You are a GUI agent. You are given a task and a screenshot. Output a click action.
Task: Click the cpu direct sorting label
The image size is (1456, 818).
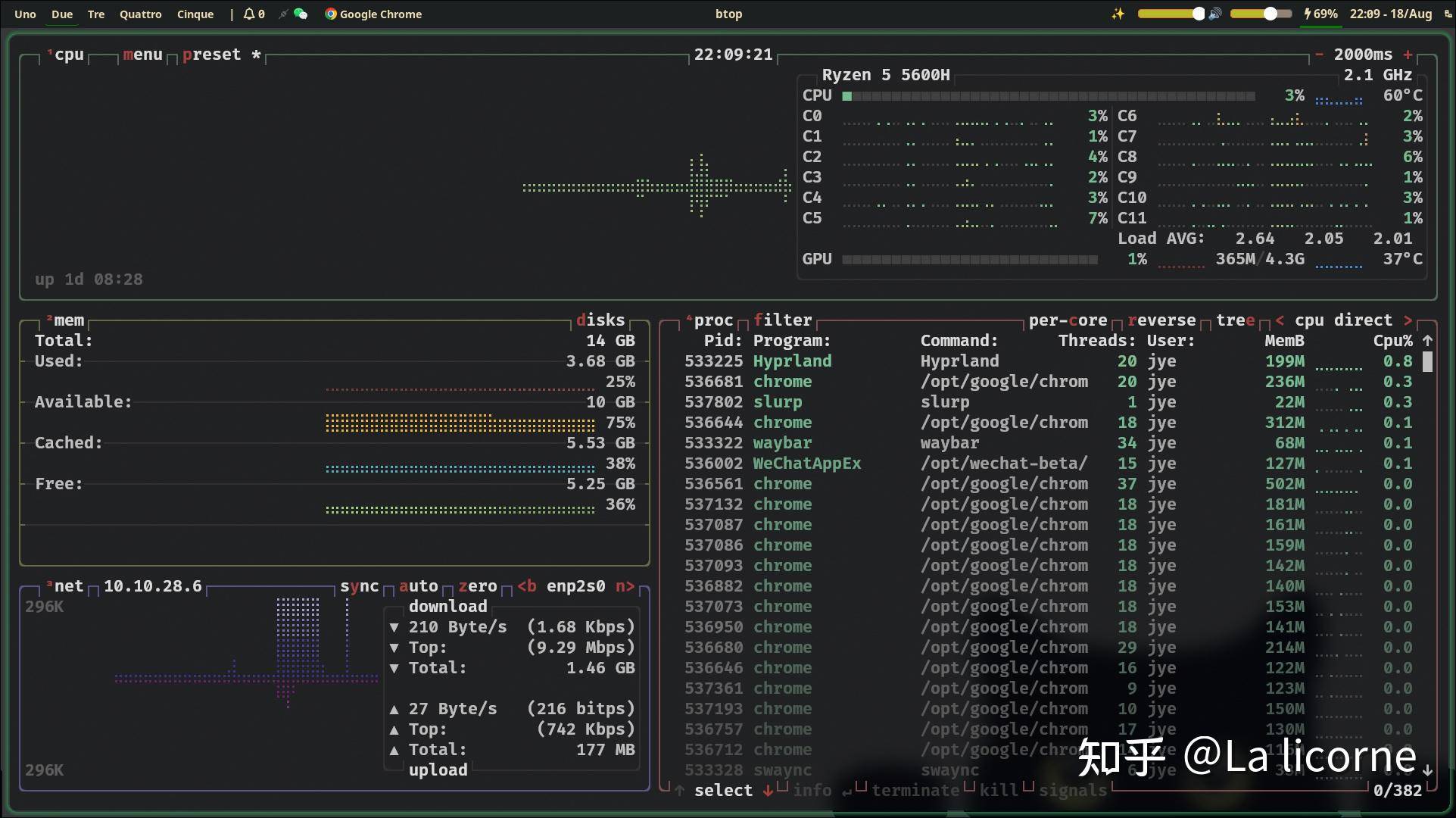click(x=1343, y=320)
